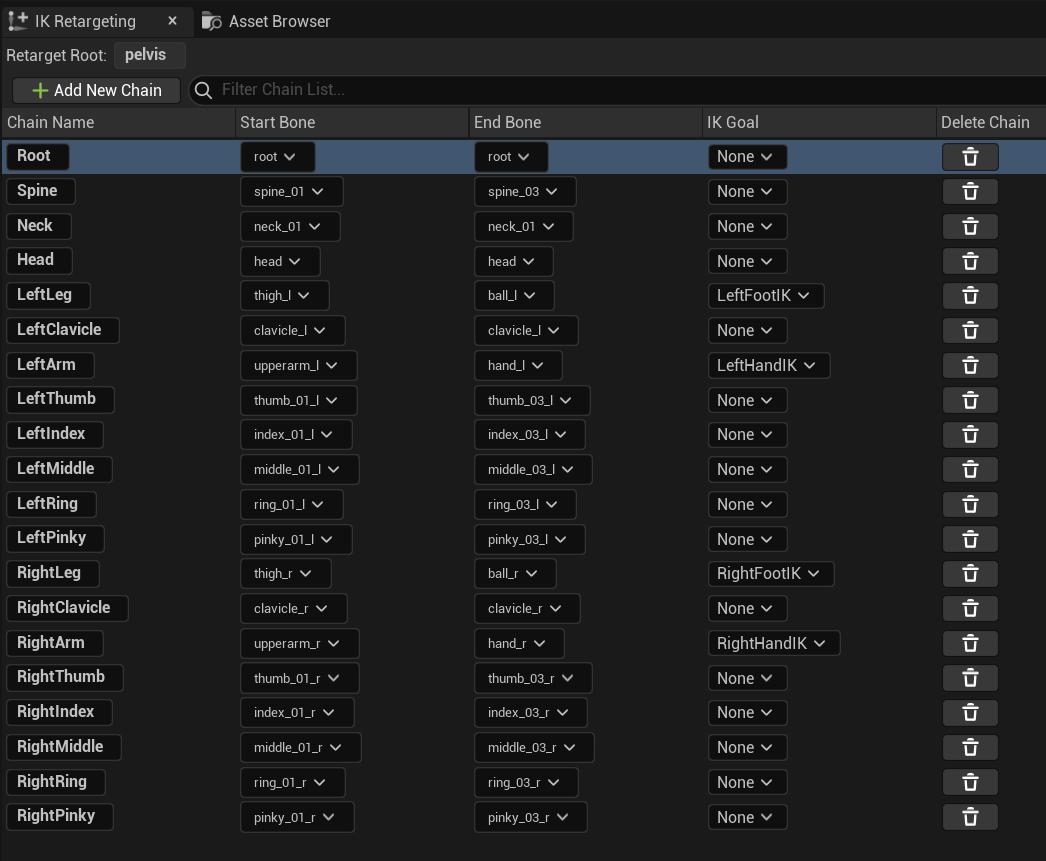This screenshot has width=1046, height=861.
Task: Open LeftArm IK goal dropdown LeftHandIK
Action: pos(768,365)
